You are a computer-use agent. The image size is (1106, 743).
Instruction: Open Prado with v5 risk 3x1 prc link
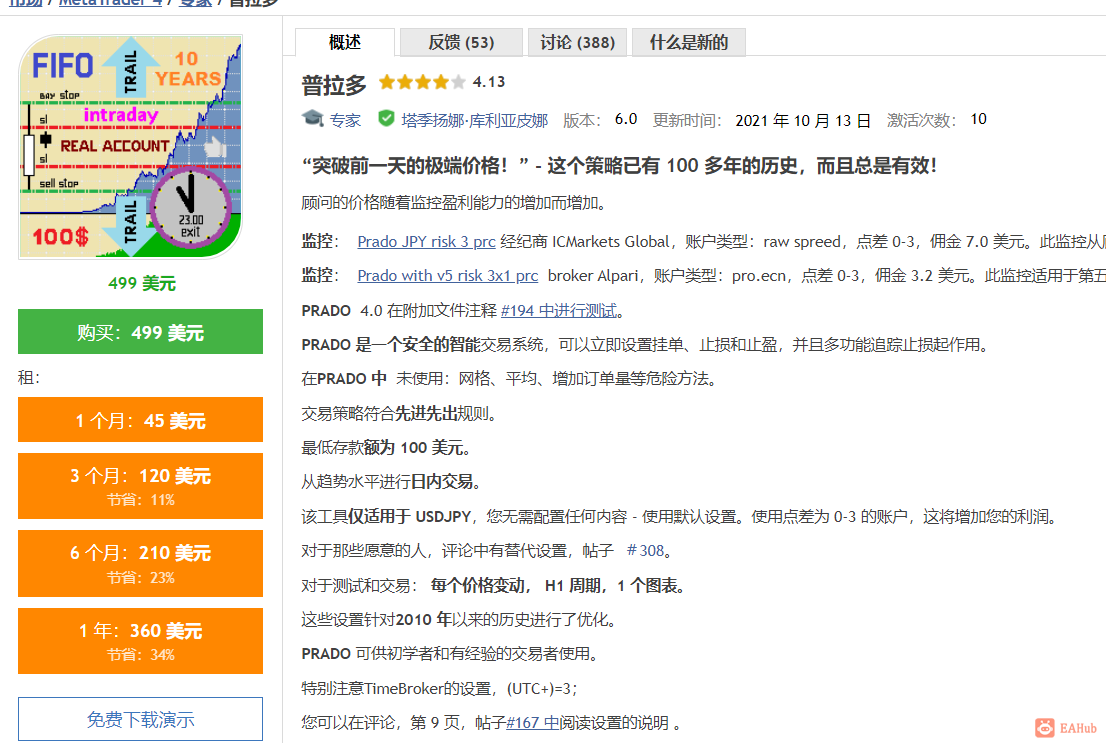(x=448, y=275)
